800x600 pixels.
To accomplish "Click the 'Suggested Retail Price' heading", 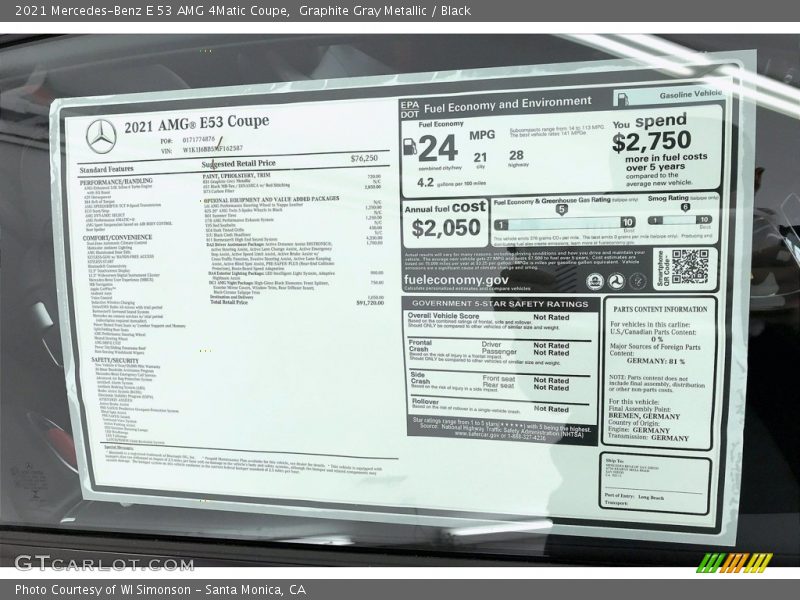I will (x=238, y=164).
